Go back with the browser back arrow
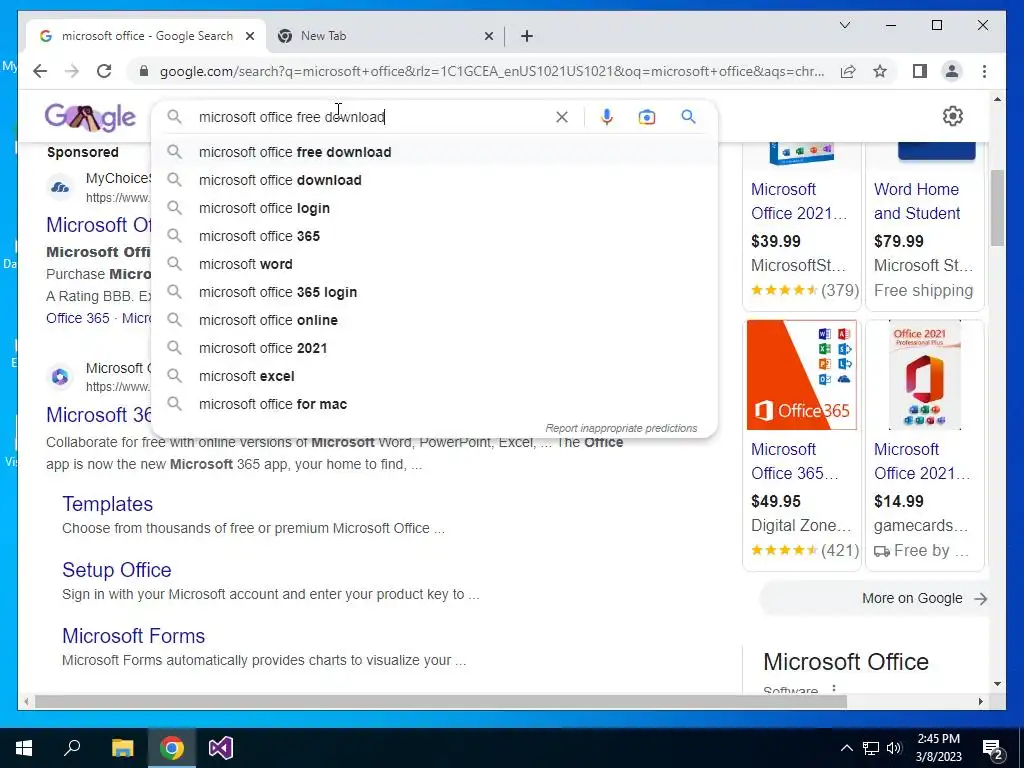1024x768 pixels. tap(40, 71)
